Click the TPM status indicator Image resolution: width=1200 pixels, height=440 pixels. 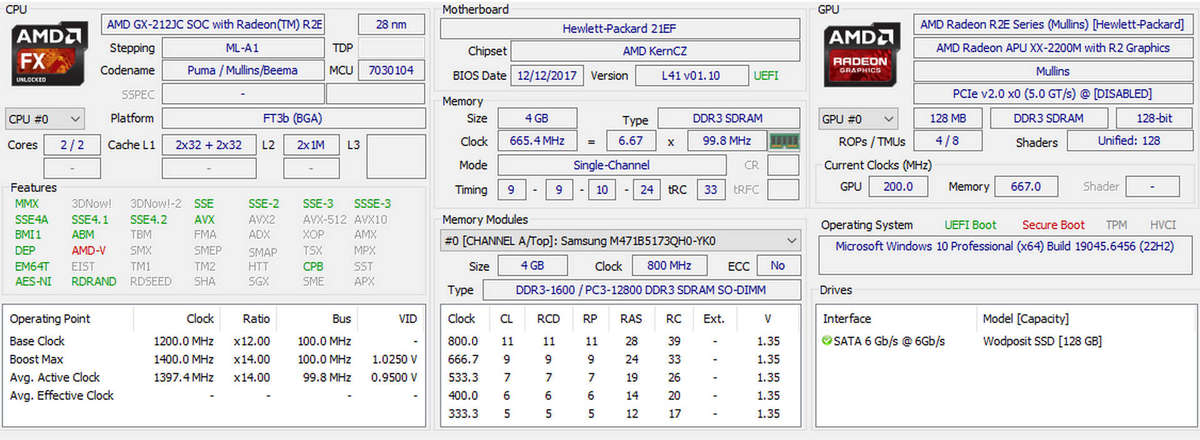(1115, 225)
